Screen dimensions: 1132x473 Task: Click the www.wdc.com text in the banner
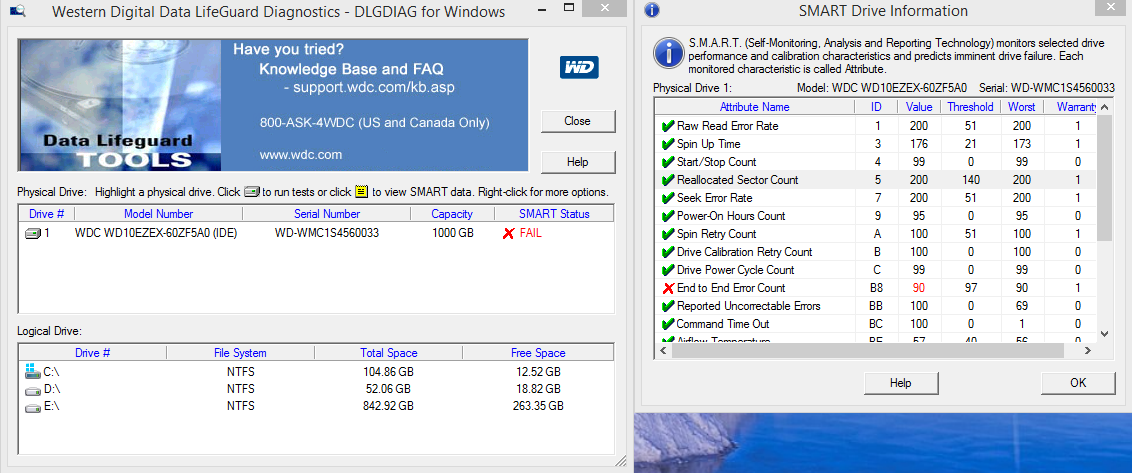tap(301, 155)
